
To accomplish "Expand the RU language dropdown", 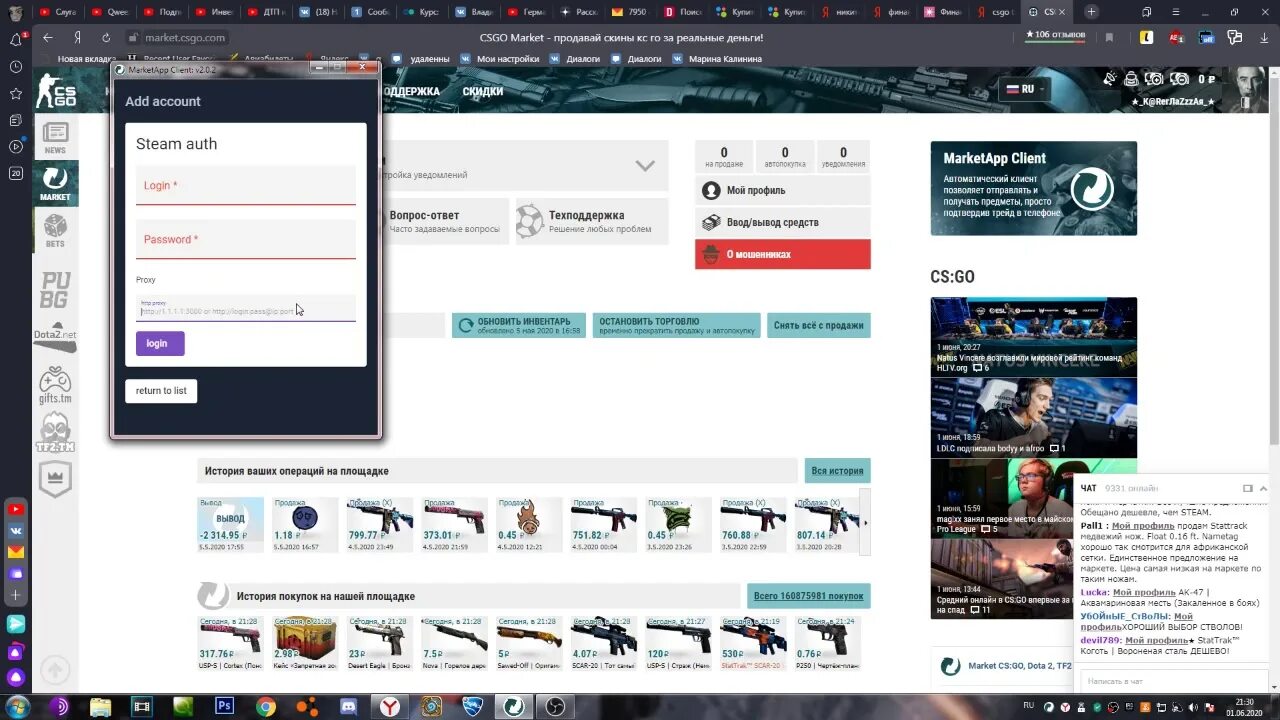I will click(1025, 89).
